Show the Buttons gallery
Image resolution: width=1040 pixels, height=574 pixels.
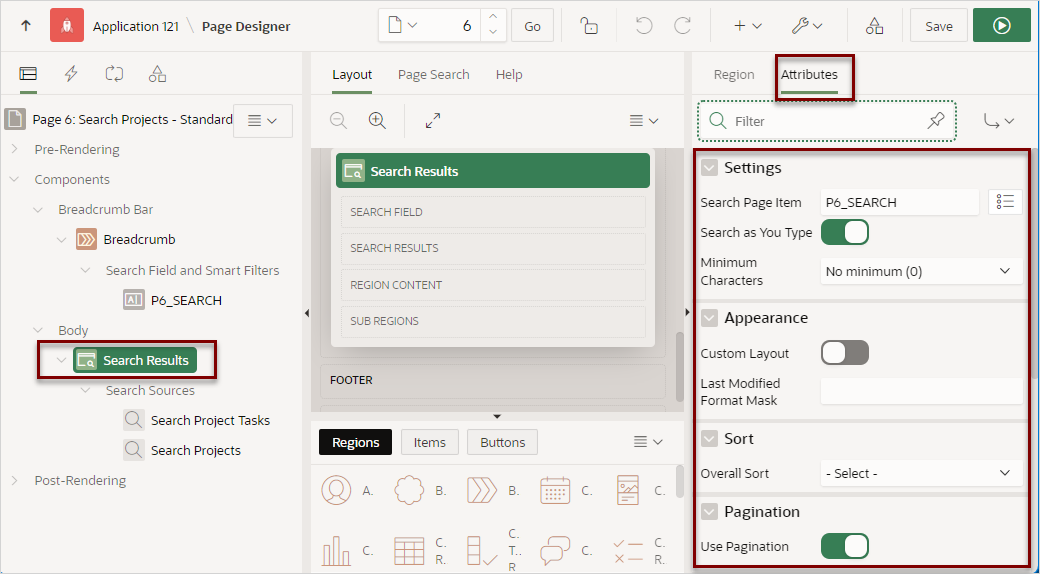coord(503,442)
